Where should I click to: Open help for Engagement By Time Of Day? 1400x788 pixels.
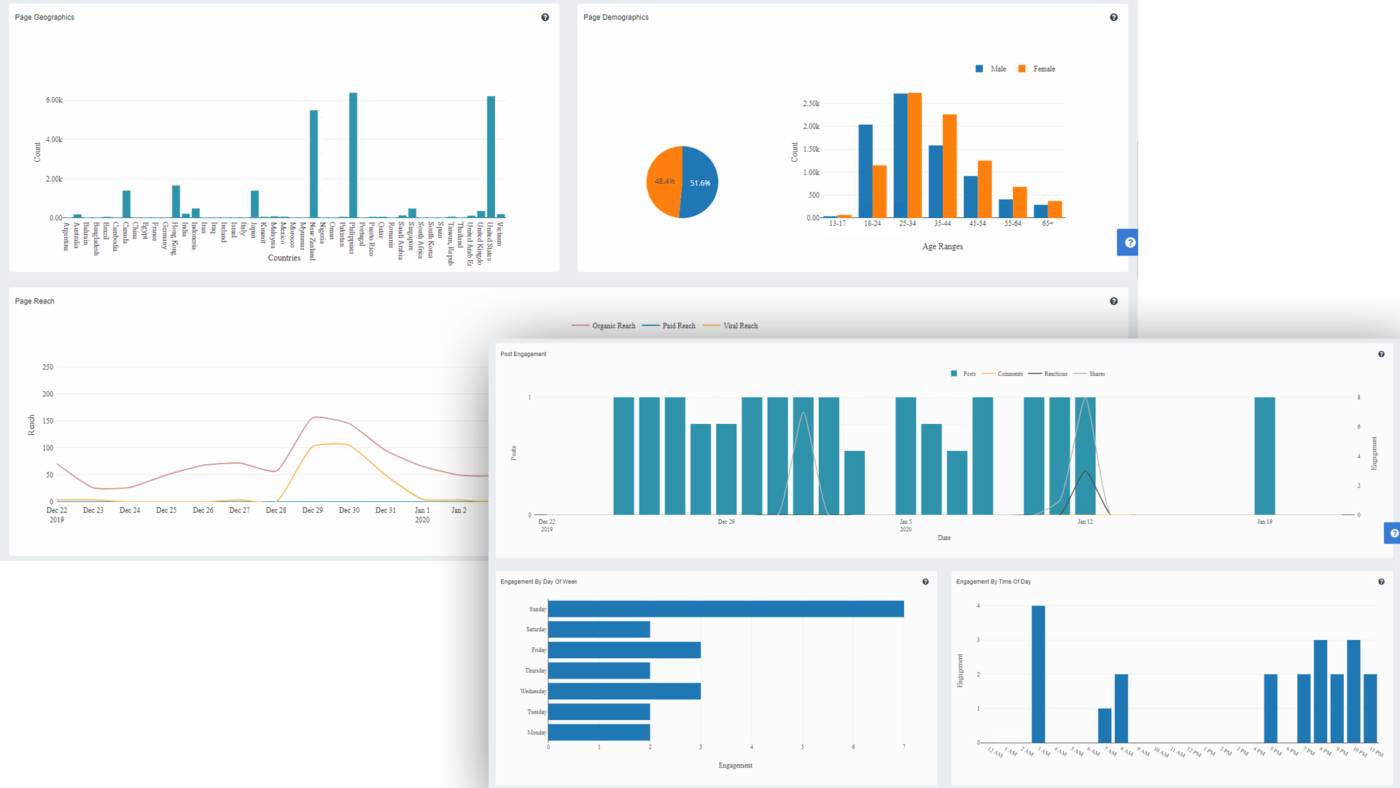tap(1382, 581)
